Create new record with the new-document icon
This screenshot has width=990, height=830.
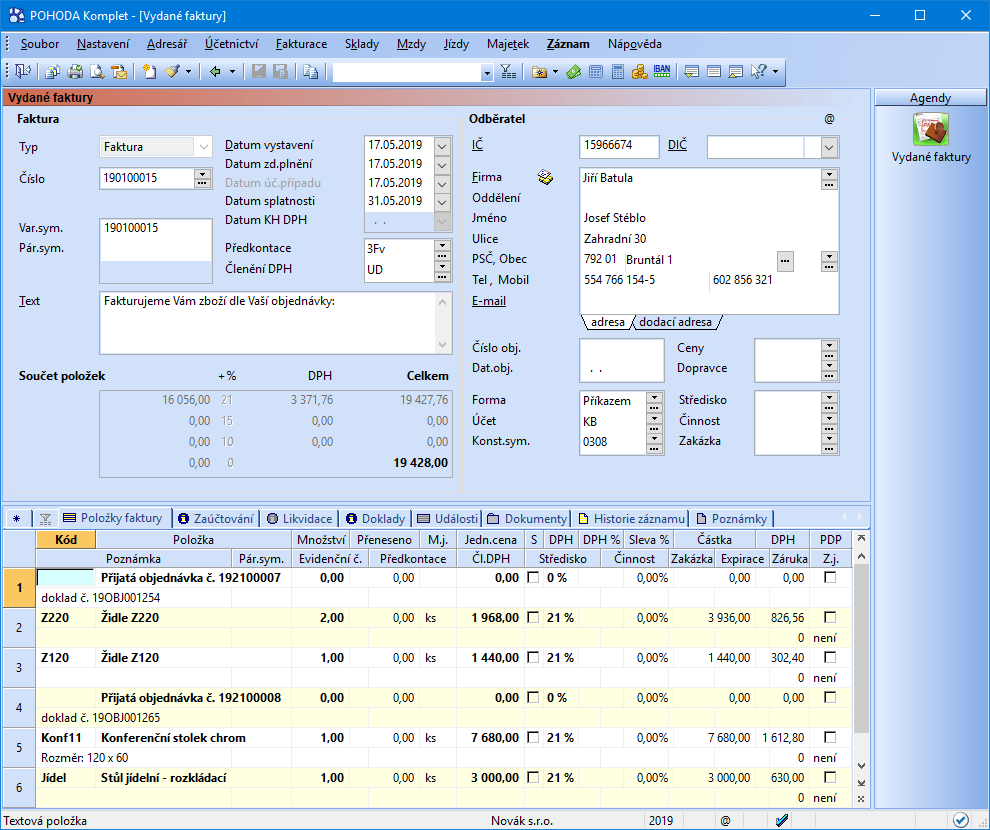click(150, 71)
